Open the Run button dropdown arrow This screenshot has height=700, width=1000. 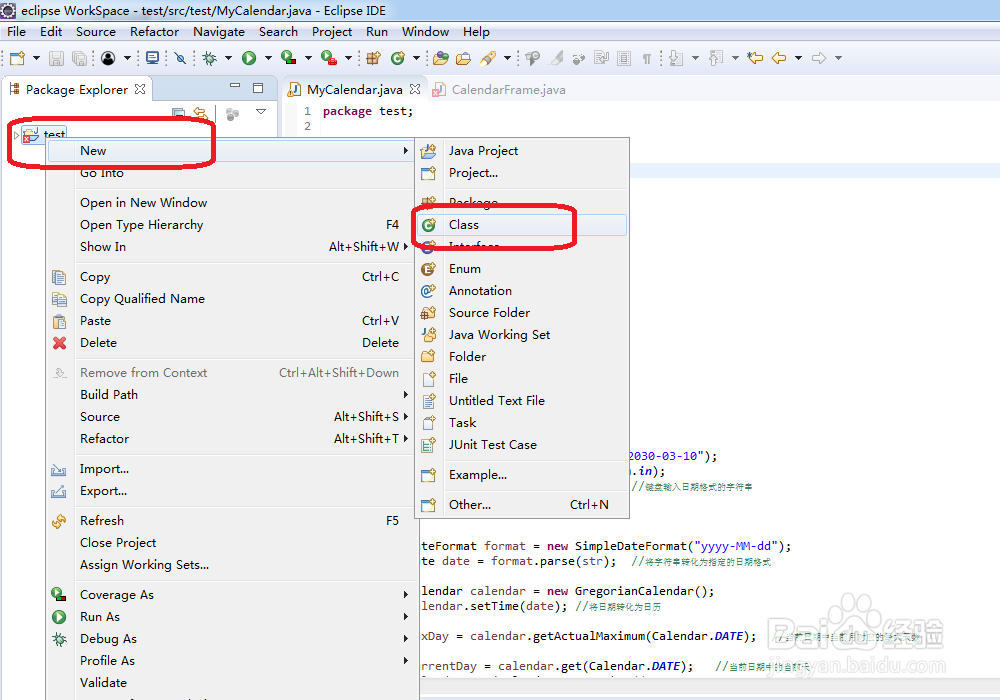click(x=268, y=58)
